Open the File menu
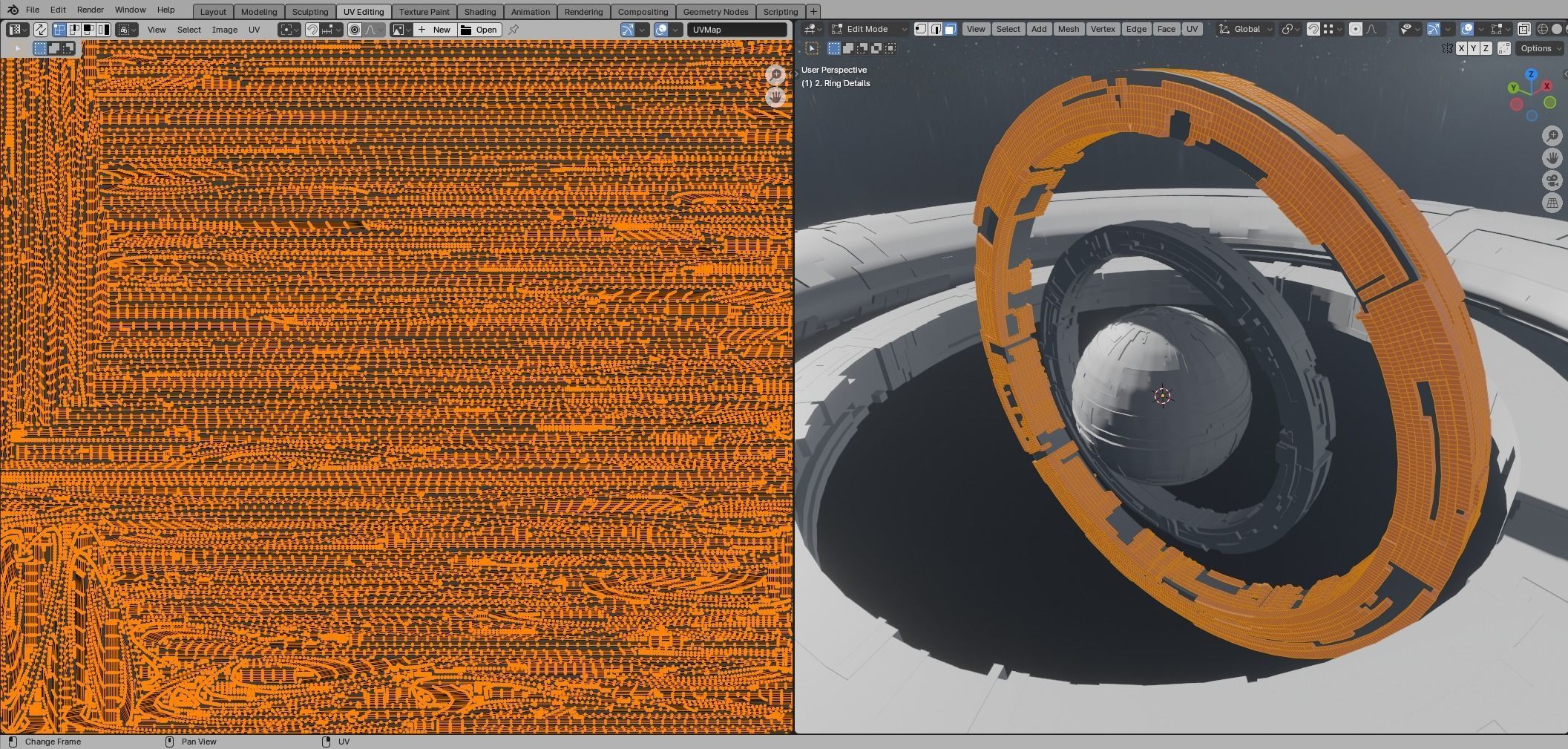Image resolution: width=1568 pixels, height=749 pixels. pos(33,10)
